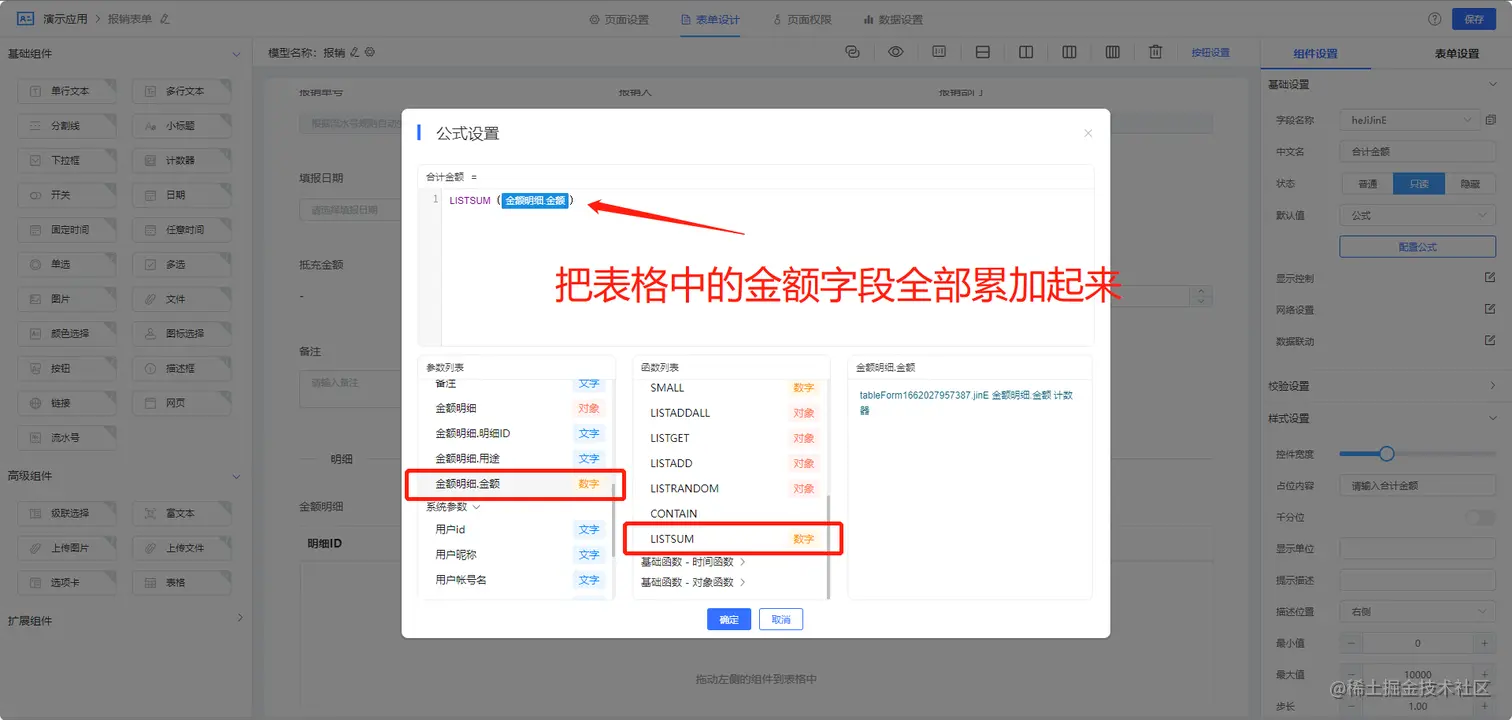Click the three-column layout icon
The image size is (1512, 720).
(1069, 52)
